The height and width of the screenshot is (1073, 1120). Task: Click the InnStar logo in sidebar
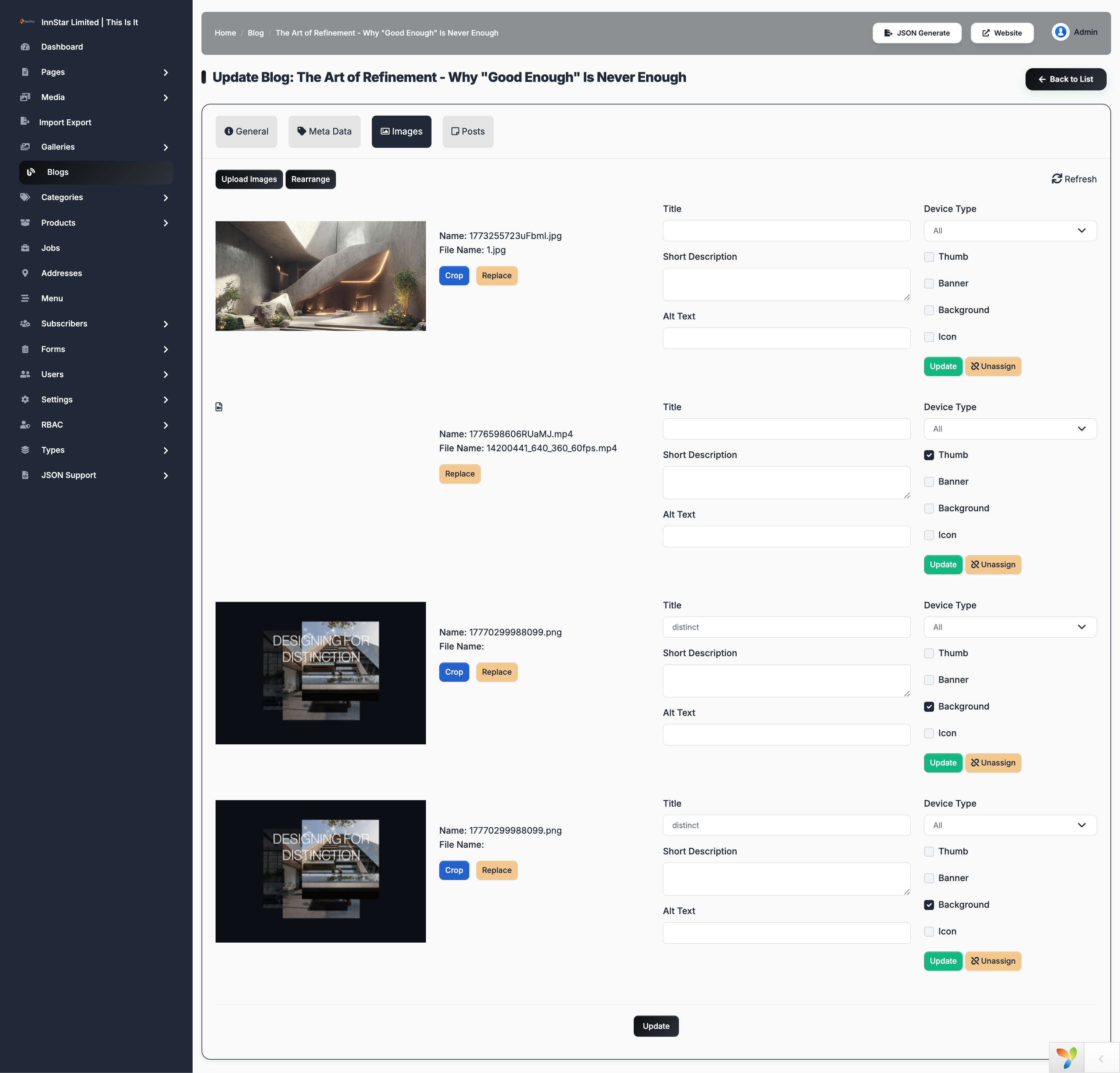click(27, 22)
